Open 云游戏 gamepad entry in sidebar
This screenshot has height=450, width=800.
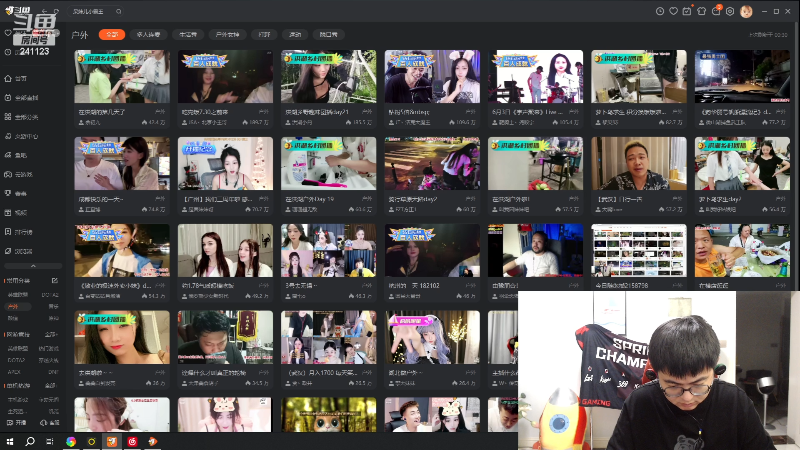click(x=18, y=174)
